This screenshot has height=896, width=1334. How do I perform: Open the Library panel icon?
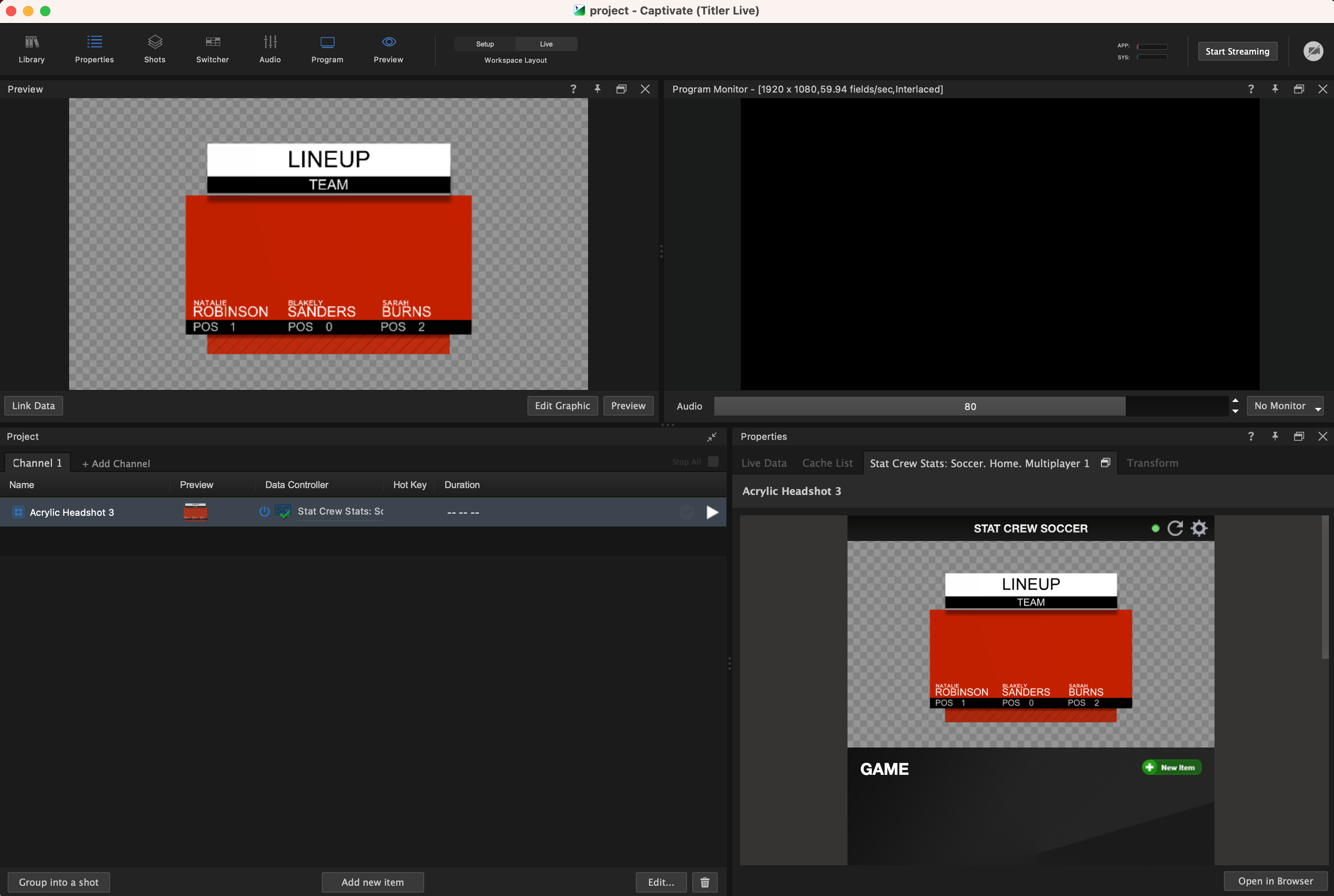click(32, 43)
